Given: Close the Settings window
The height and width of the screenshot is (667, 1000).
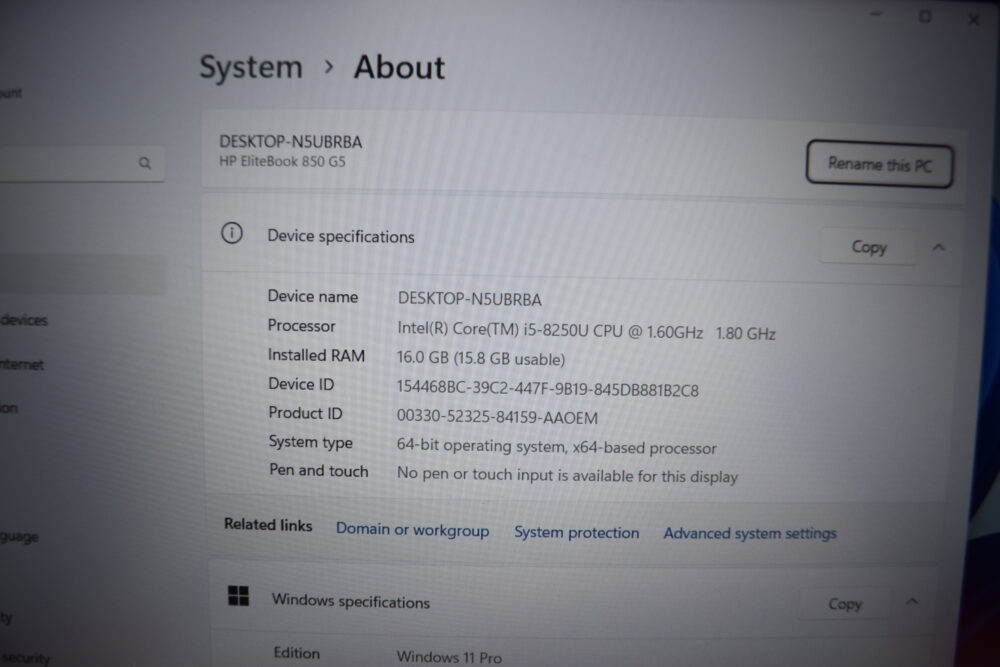Looking at the screenshot, I should click(973, 20).
